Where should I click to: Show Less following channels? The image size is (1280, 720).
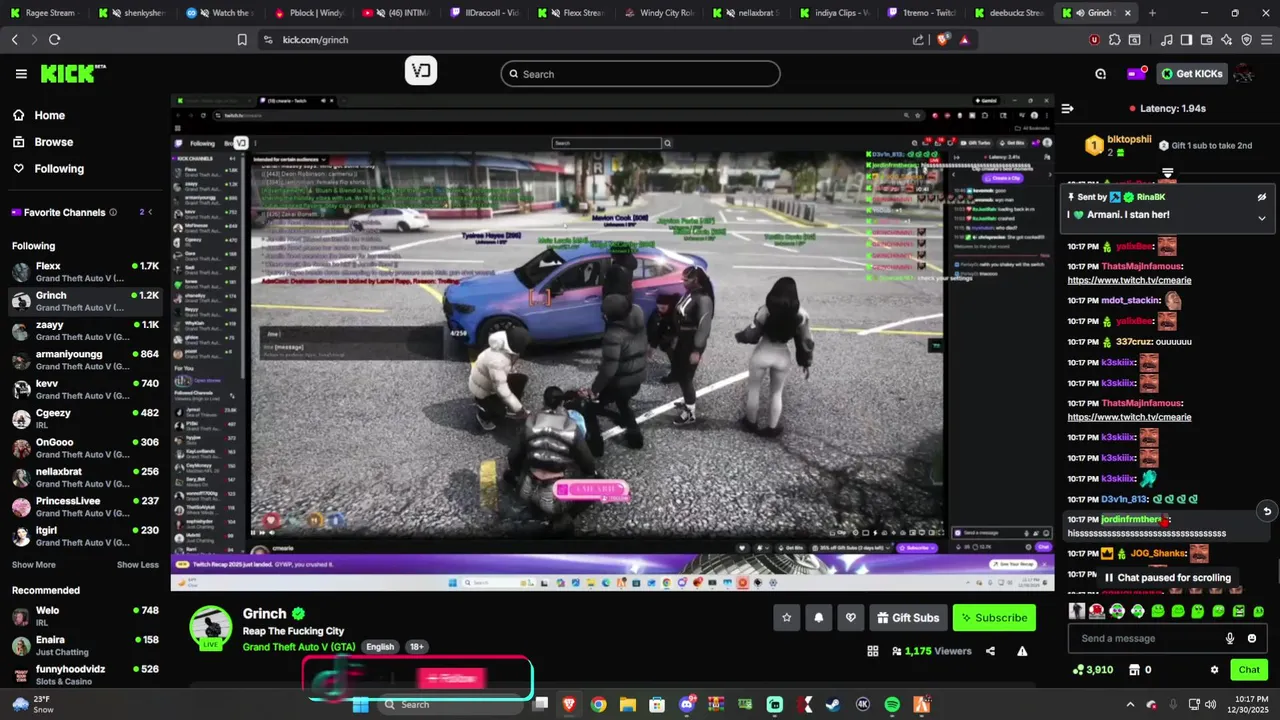click(x=138, y=565)
